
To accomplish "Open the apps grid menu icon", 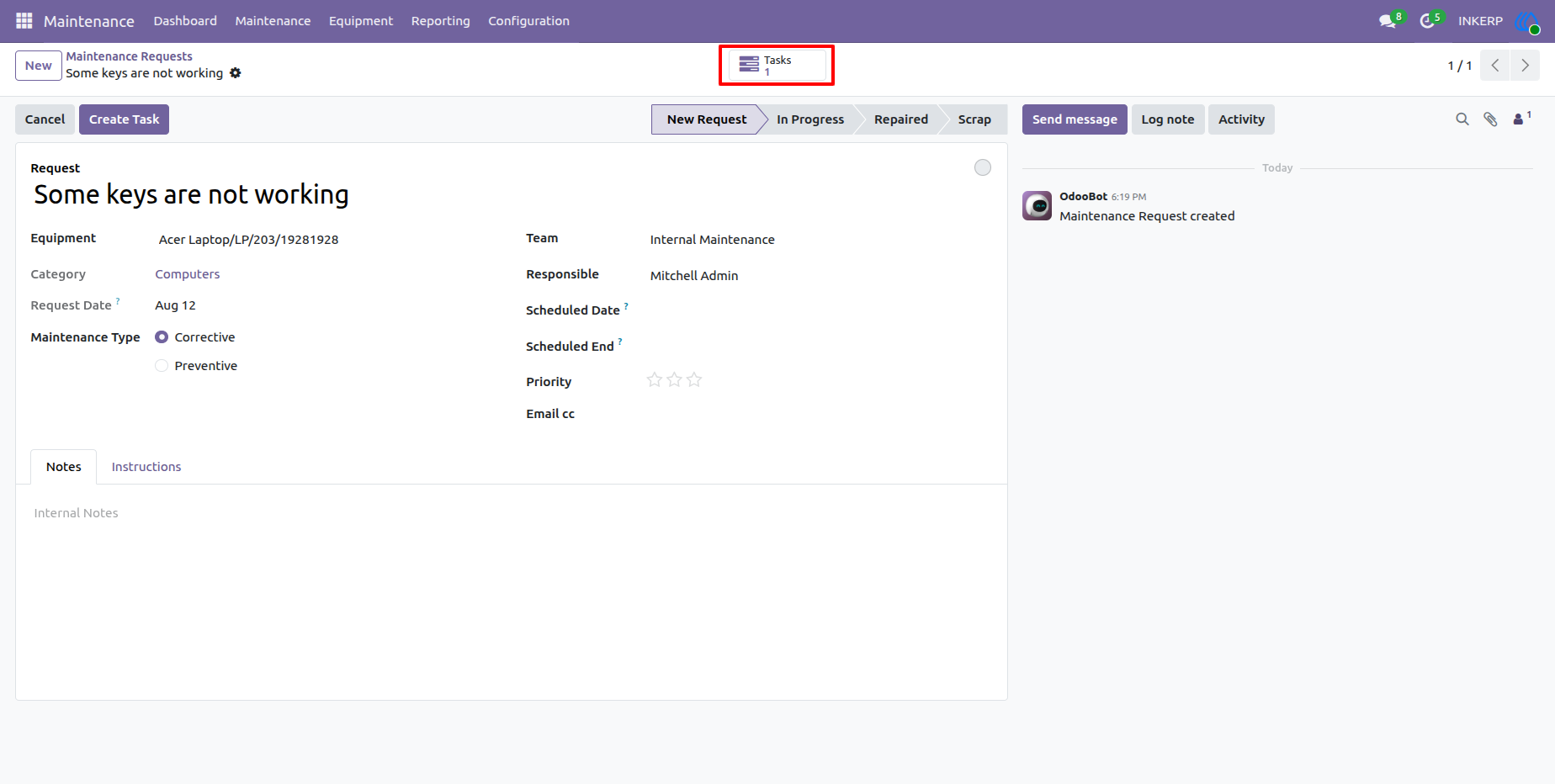I will (24, 20).
